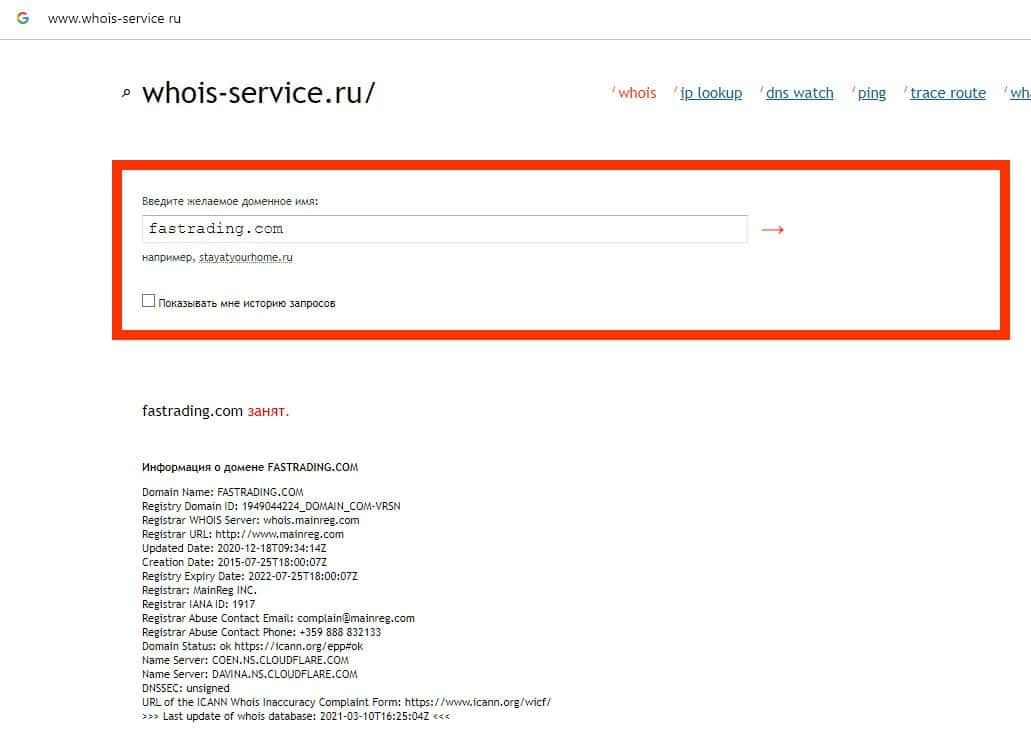Focus the domain name input field
Screen dimensions: 1031x733
click(x=444, y=229)
